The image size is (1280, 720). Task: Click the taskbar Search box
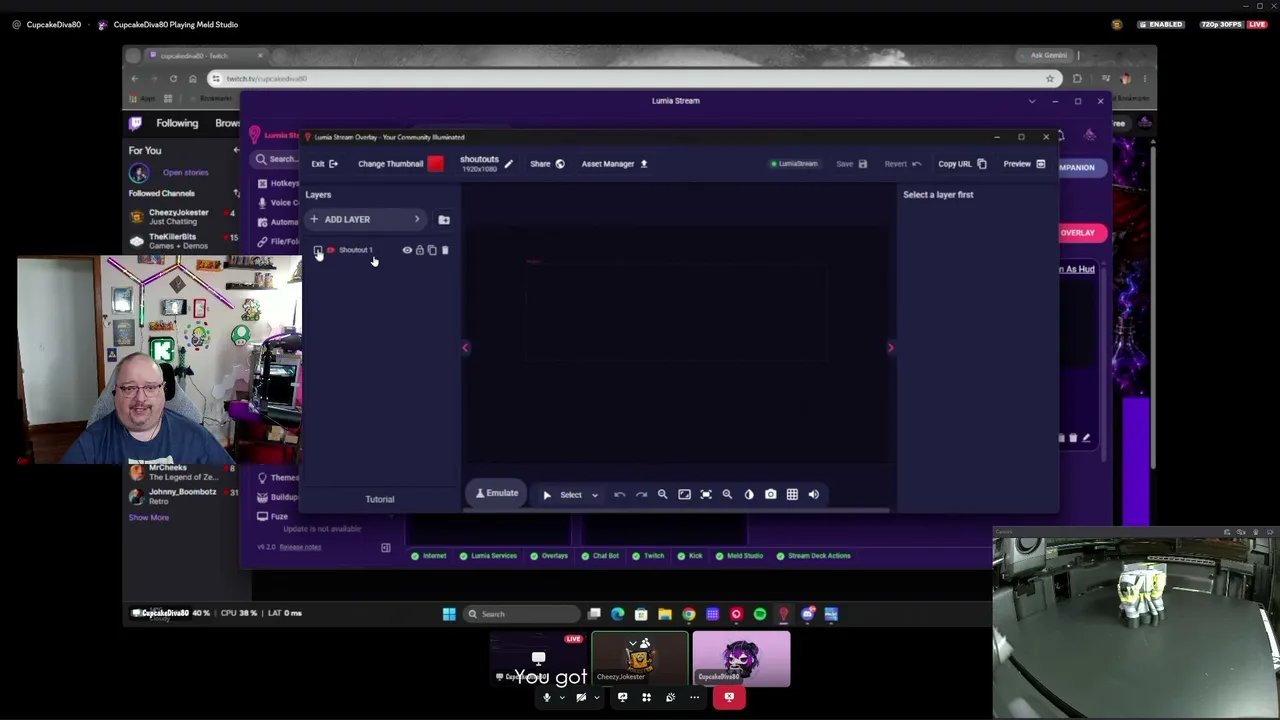[x=522, y=614]
